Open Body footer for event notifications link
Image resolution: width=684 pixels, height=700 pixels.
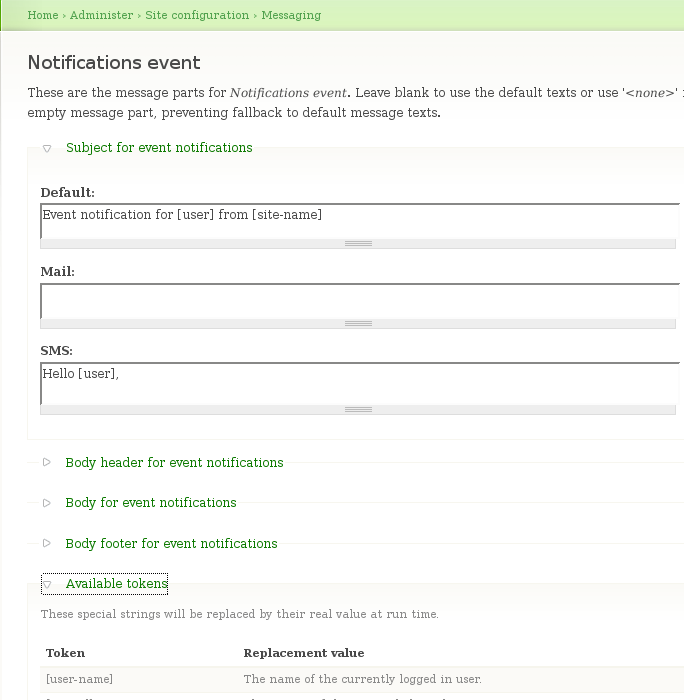coord(171,544)
